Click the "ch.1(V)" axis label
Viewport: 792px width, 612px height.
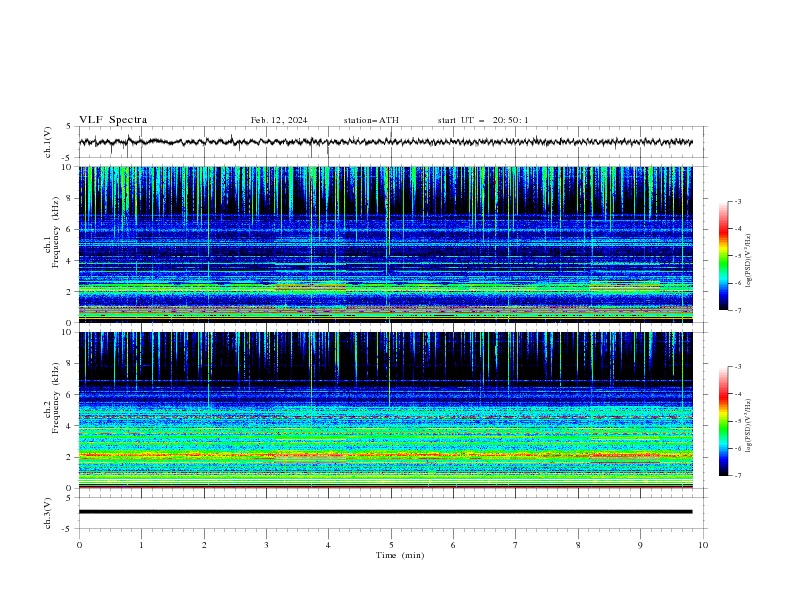tap(48, 142)
